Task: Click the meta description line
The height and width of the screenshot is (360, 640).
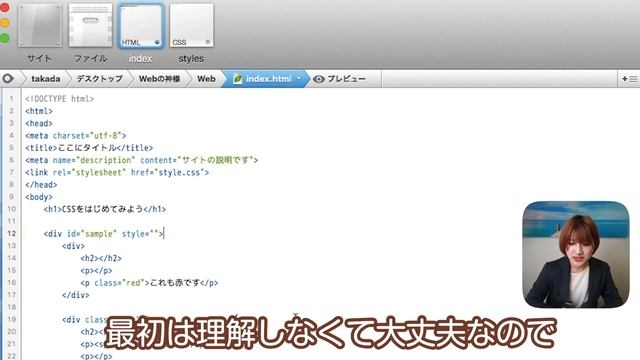Action: pyautogui.click(x=141, y=160)
